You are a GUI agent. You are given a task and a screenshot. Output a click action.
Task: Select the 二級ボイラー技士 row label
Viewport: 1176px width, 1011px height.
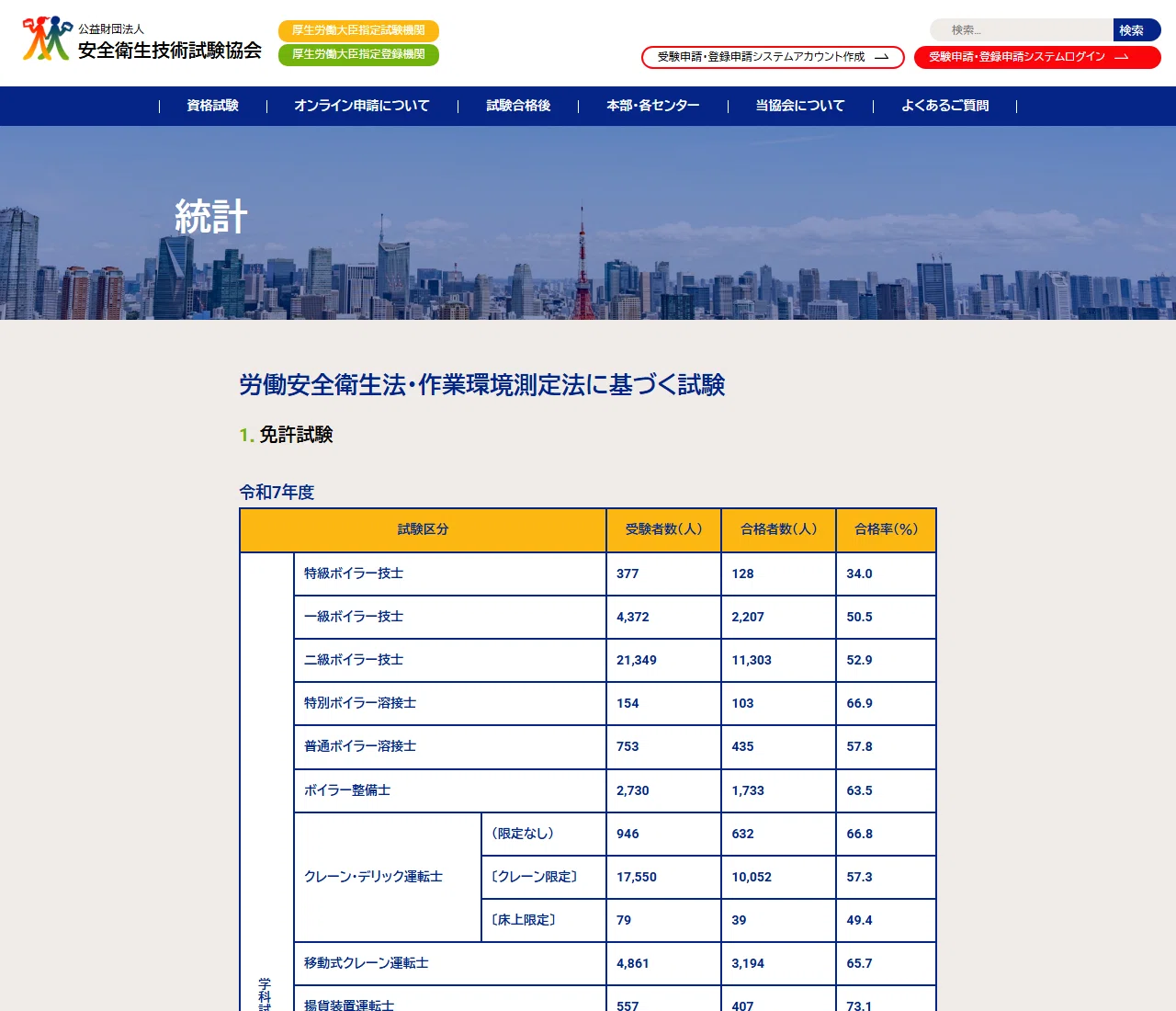click(x=450, y=660)
